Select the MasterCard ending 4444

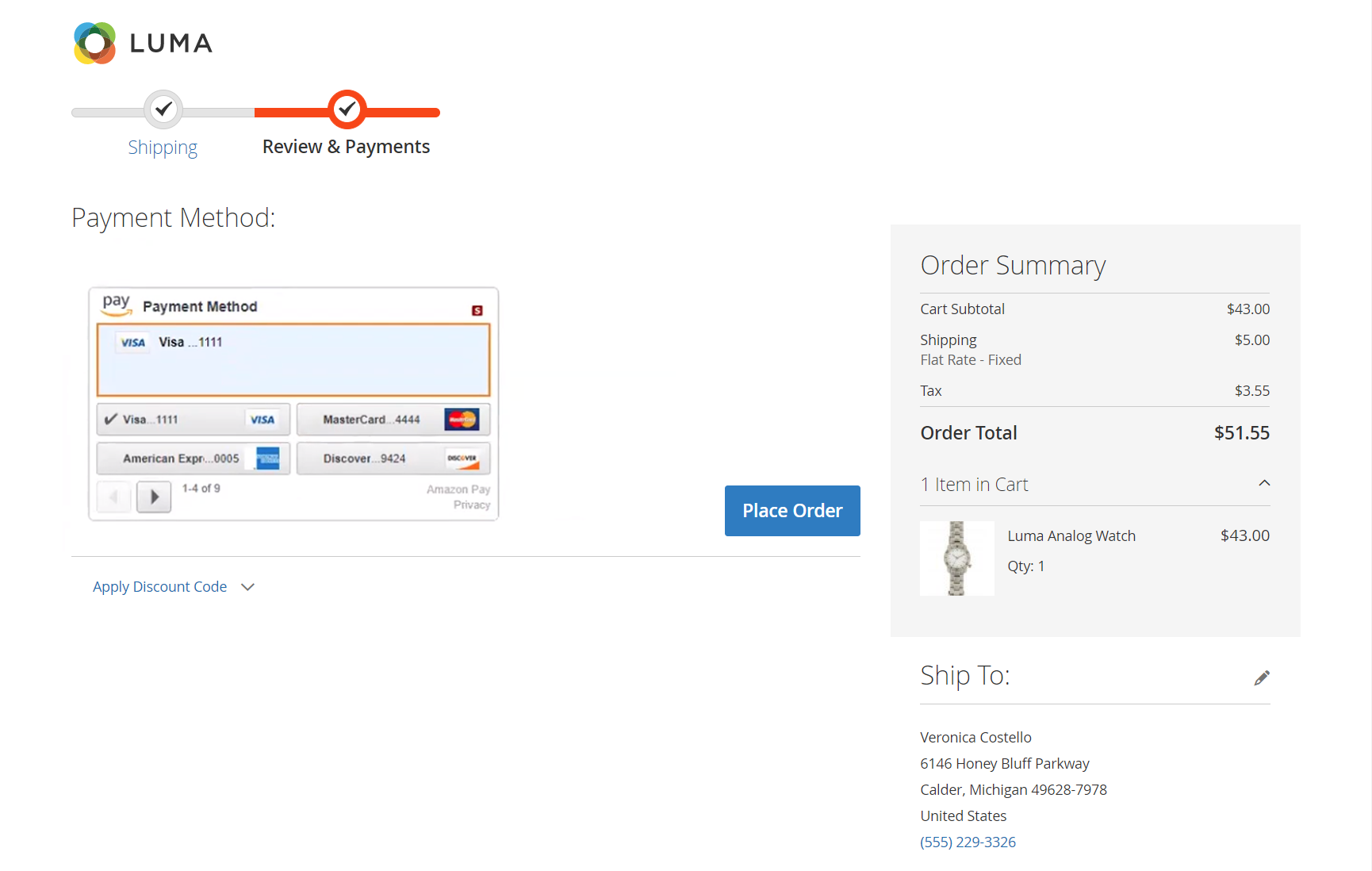click(x=393, y=420)
